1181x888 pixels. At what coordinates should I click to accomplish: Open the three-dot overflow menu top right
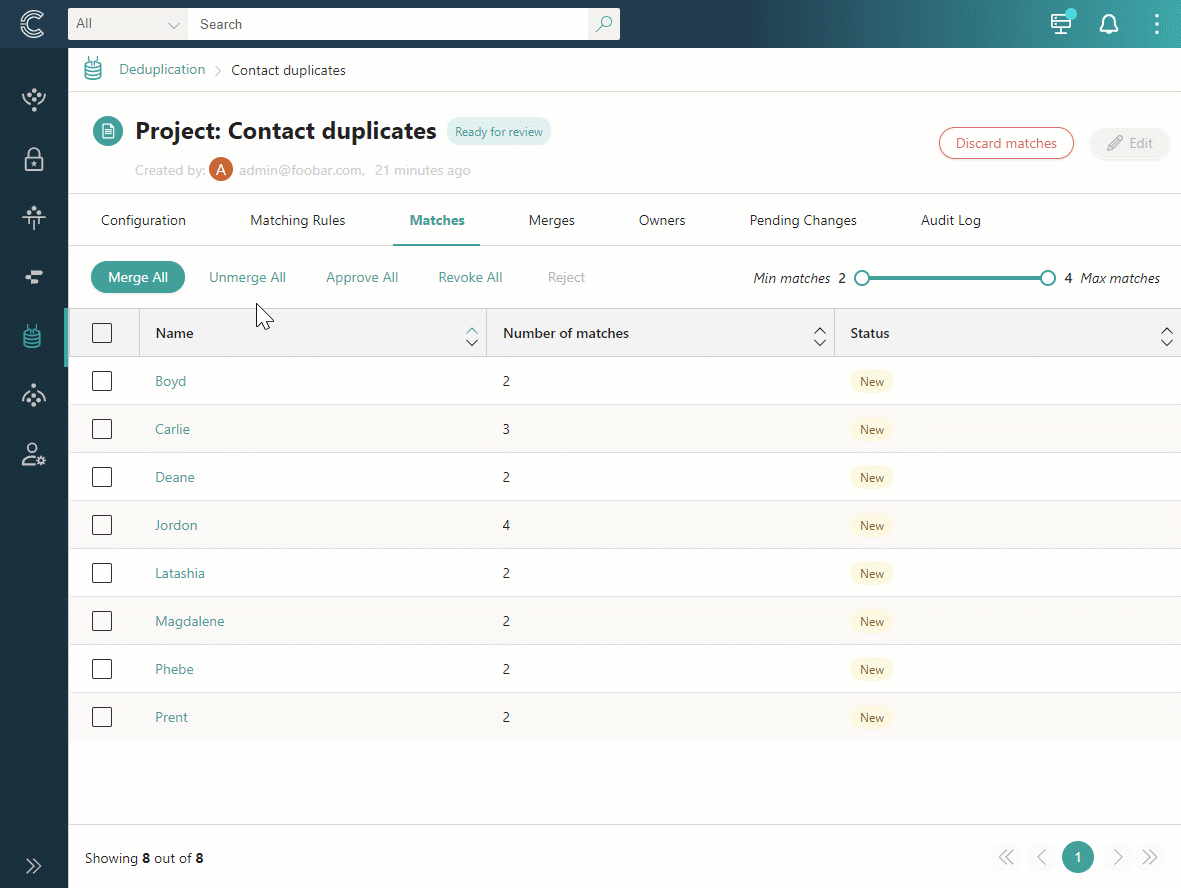1156,23
